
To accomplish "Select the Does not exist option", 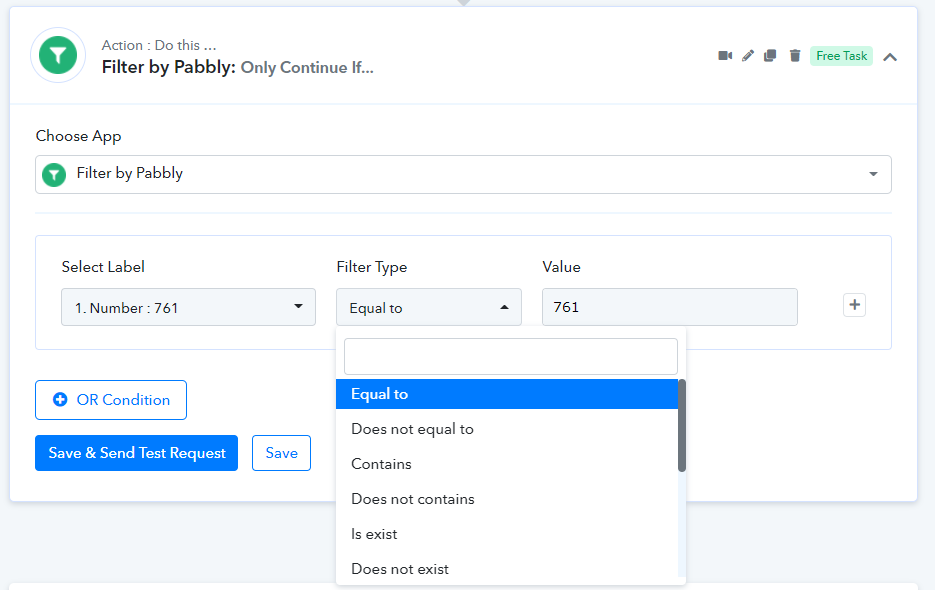I will tap(507, 569).
